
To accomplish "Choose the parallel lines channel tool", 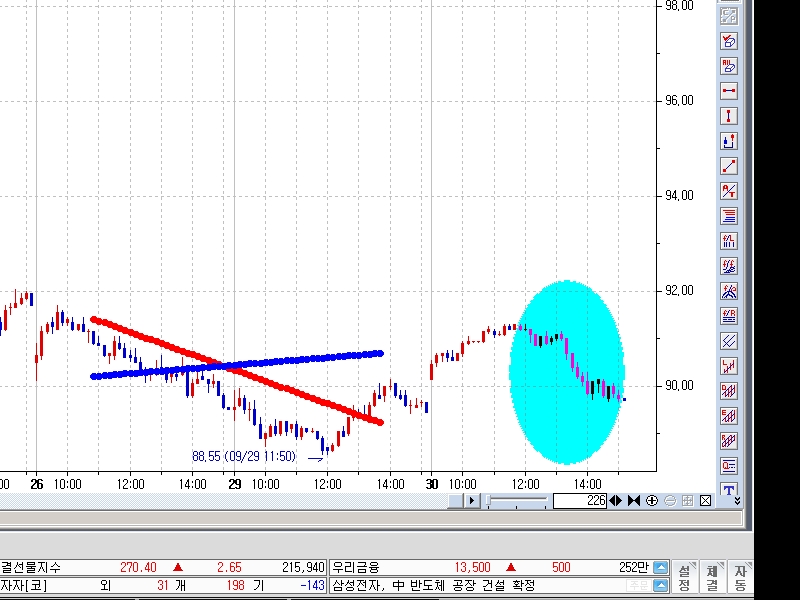I will pos(728,341).
